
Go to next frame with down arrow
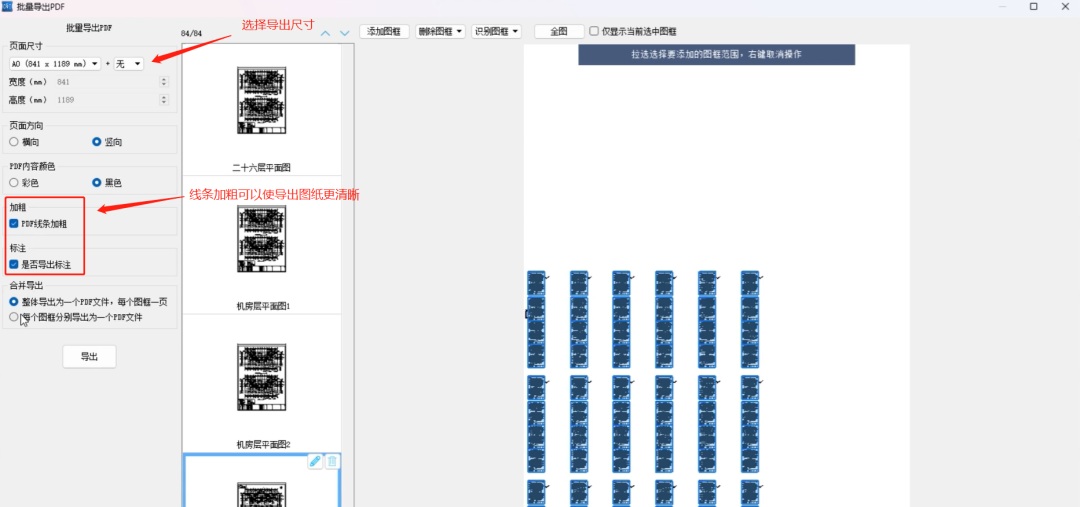pos(344,33)
